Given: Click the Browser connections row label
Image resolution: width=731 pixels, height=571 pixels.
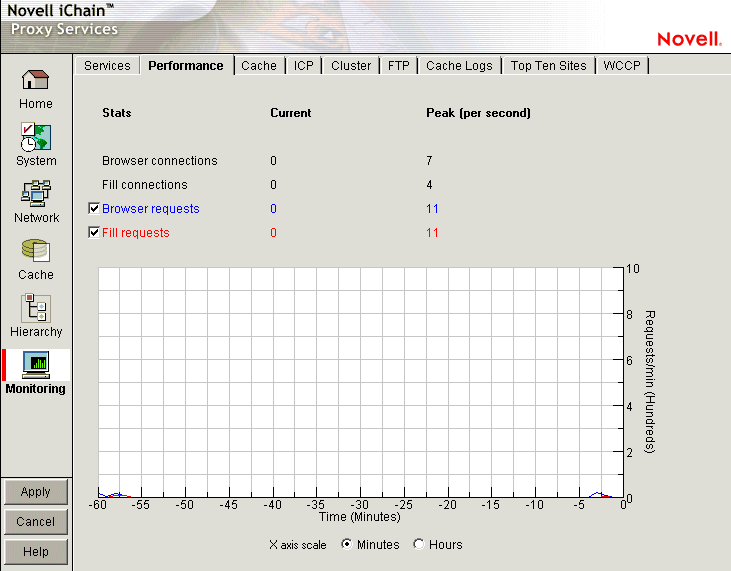Looking at the screenshot, I should [159, 161].
